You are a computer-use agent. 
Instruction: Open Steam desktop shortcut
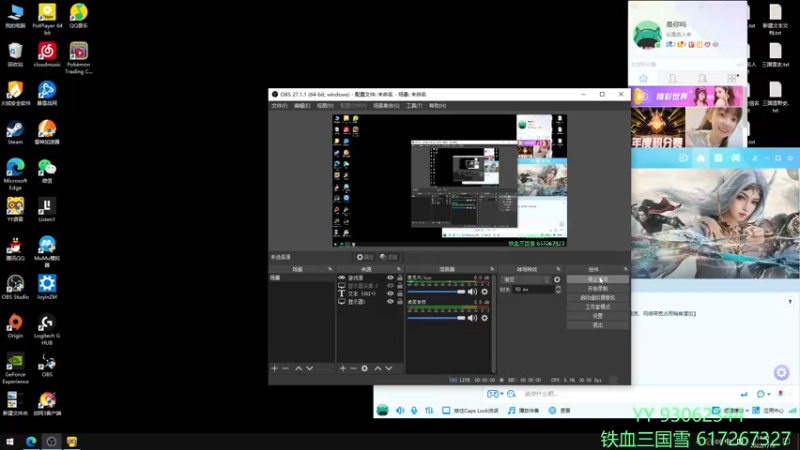(x=15, y=132)
